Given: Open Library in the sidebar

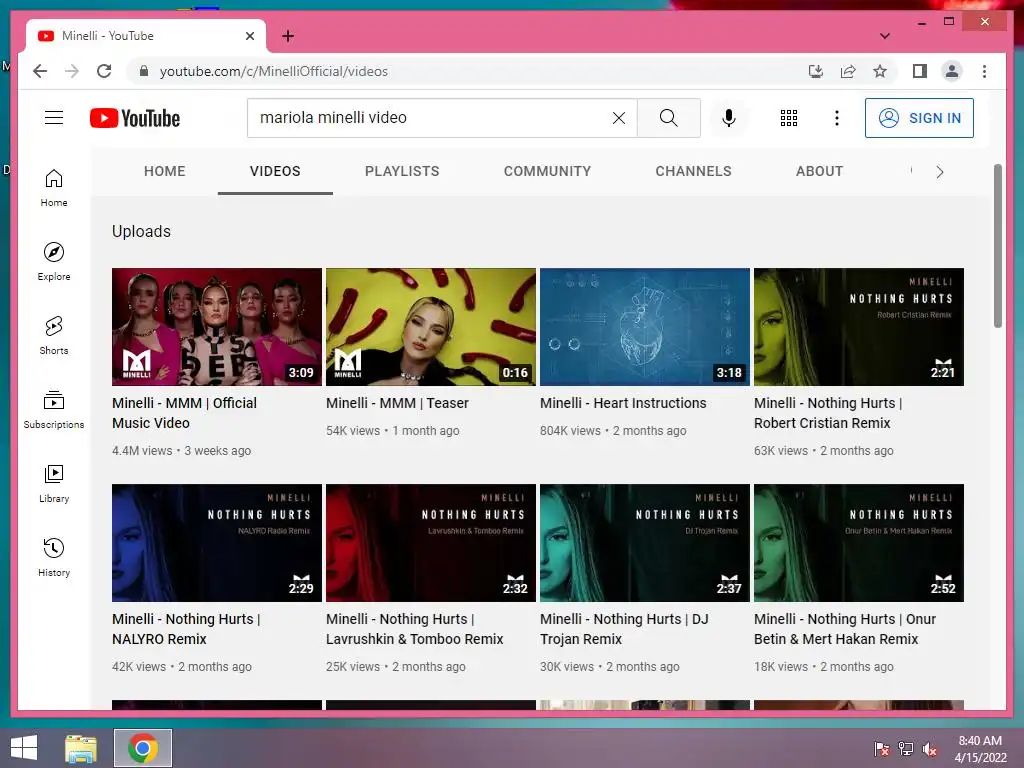Looking at the screenshot, I should (54, 484).
